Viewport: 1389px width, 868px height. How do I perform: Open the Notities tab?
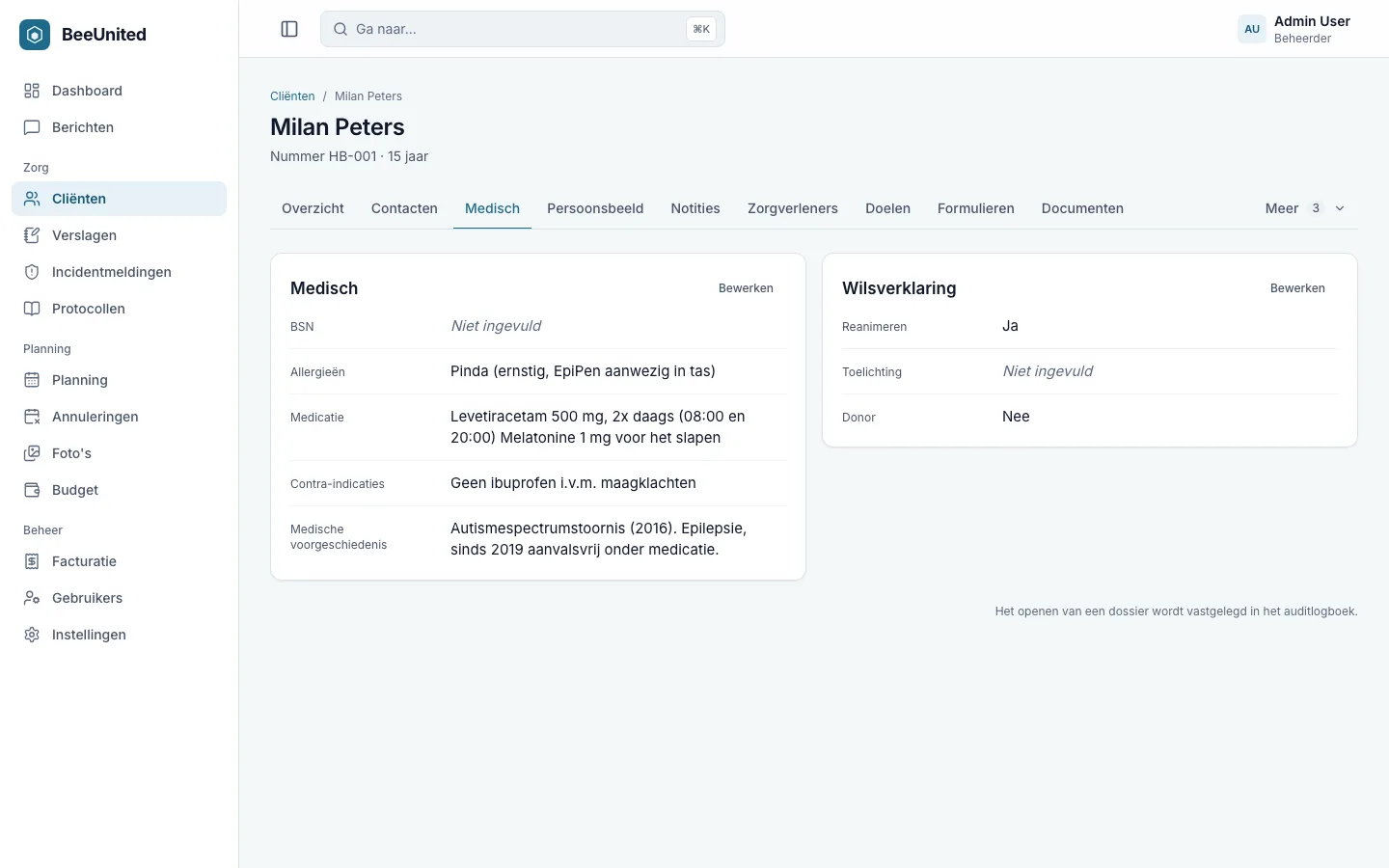point(695,208)
